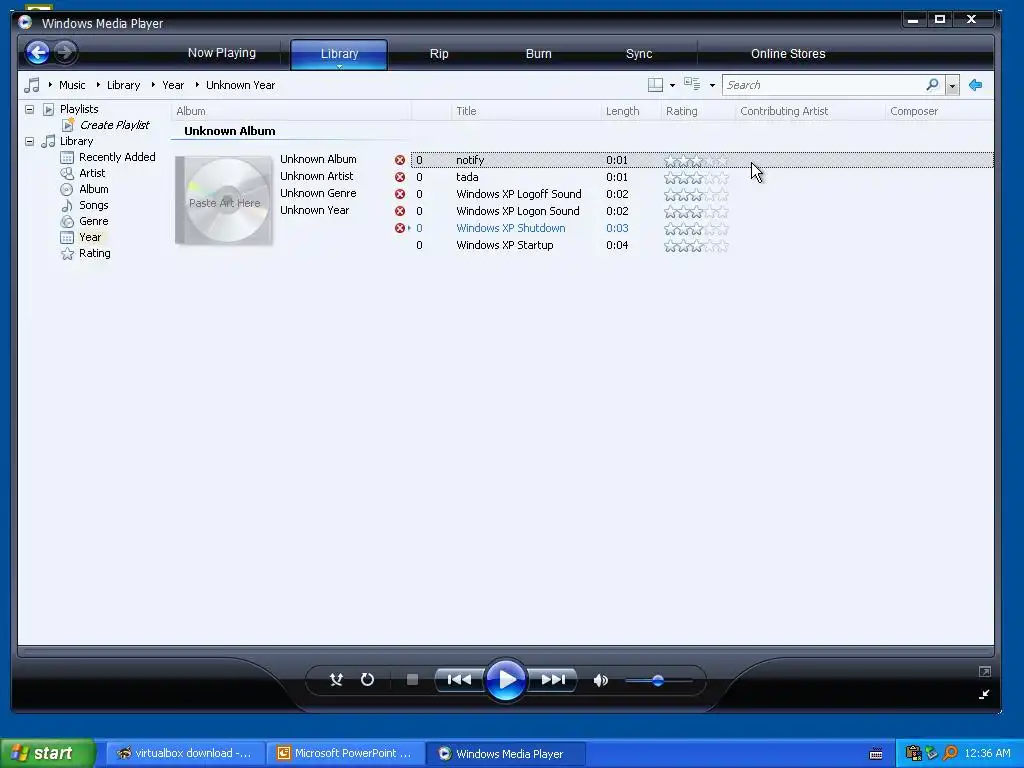Stop playback with the Stop button

pos(412,680)
